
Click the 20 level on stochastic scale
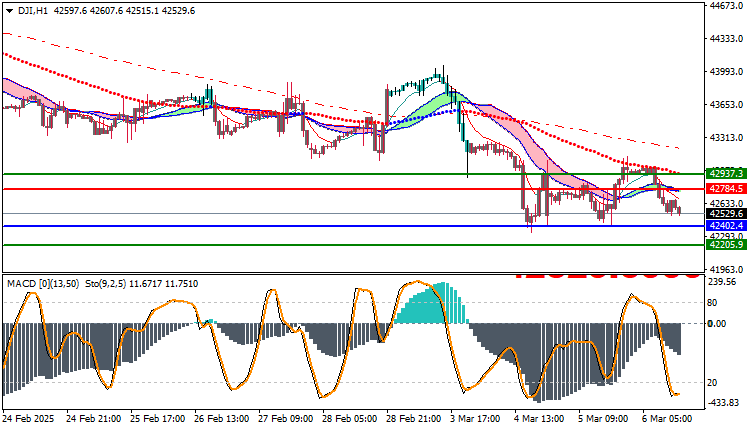click(x=712, y=383)
